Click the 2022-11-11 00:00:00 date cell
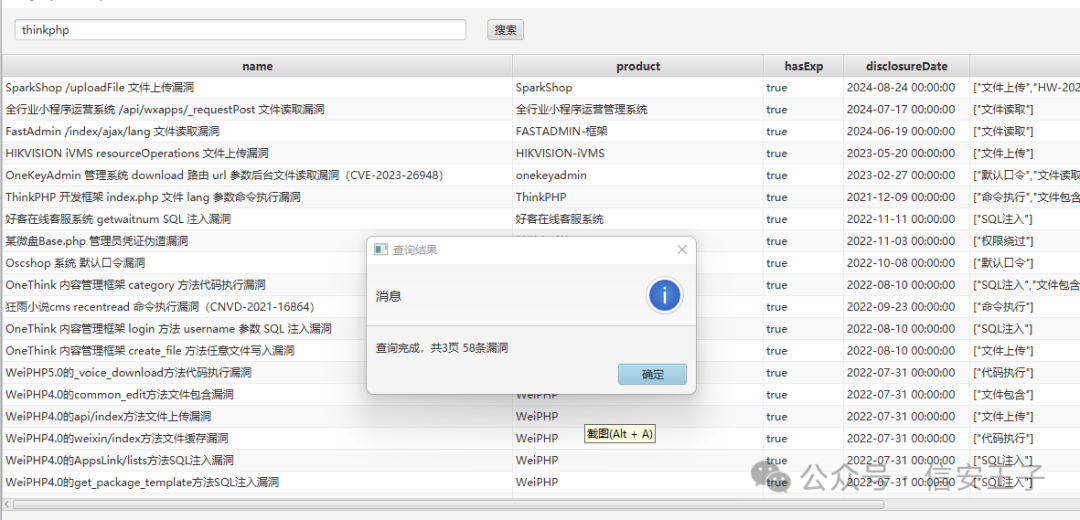 [906, 220]
